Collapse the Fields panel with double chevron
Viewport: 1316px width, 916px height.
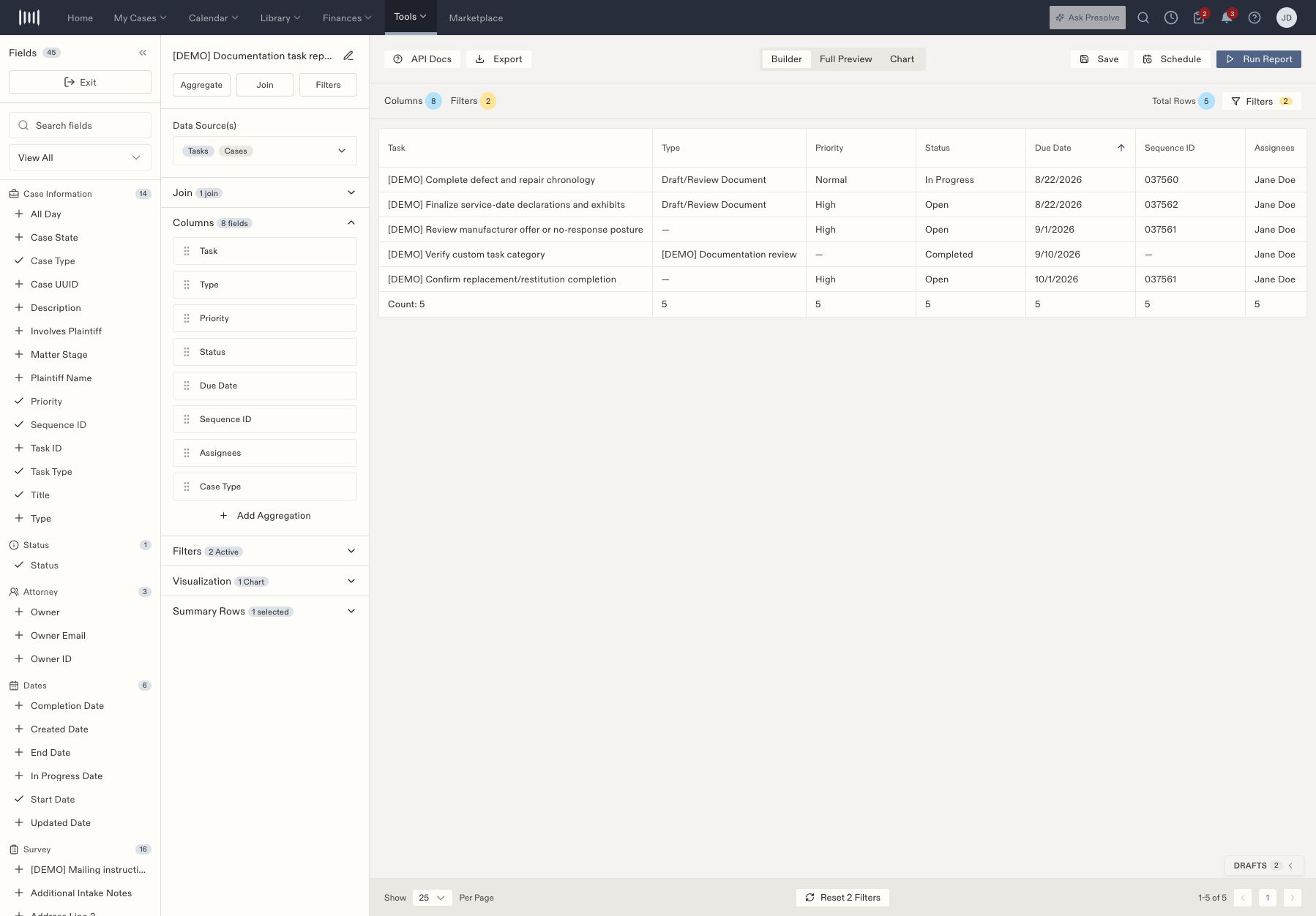[143, 53]
